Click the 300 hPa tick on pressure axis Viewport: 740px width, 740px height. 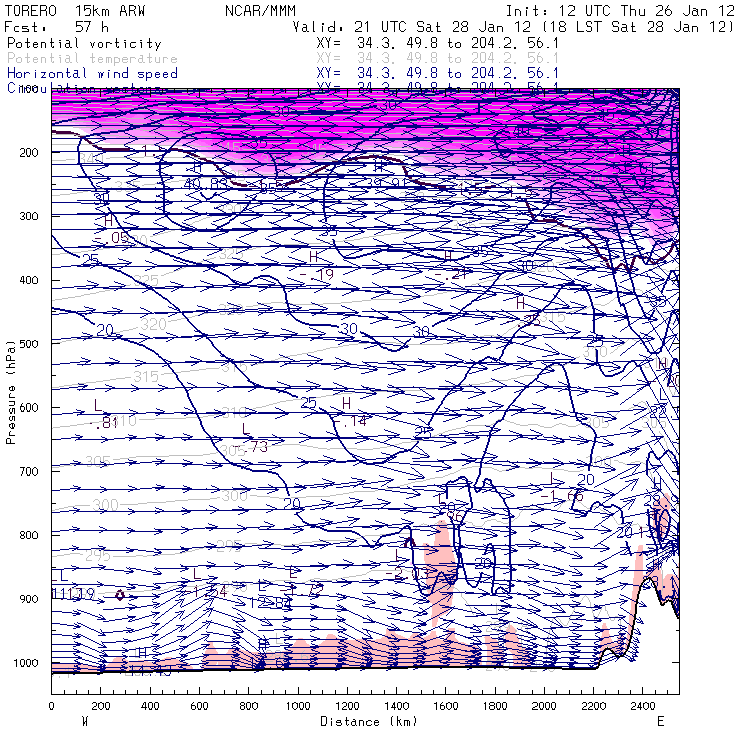(x=29, y=216)
